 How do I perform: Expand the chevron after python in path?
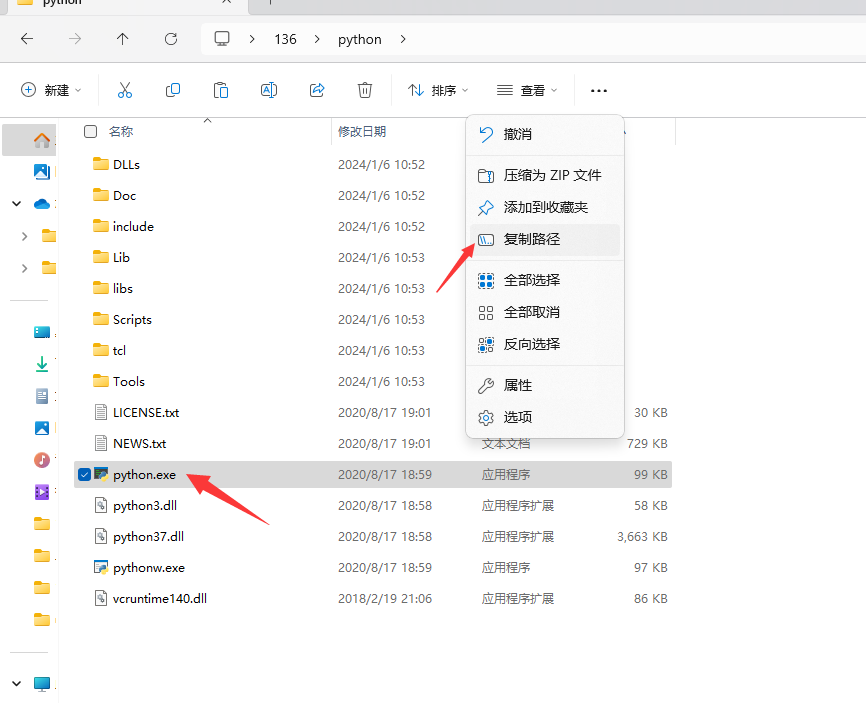(x=403, y=39)
